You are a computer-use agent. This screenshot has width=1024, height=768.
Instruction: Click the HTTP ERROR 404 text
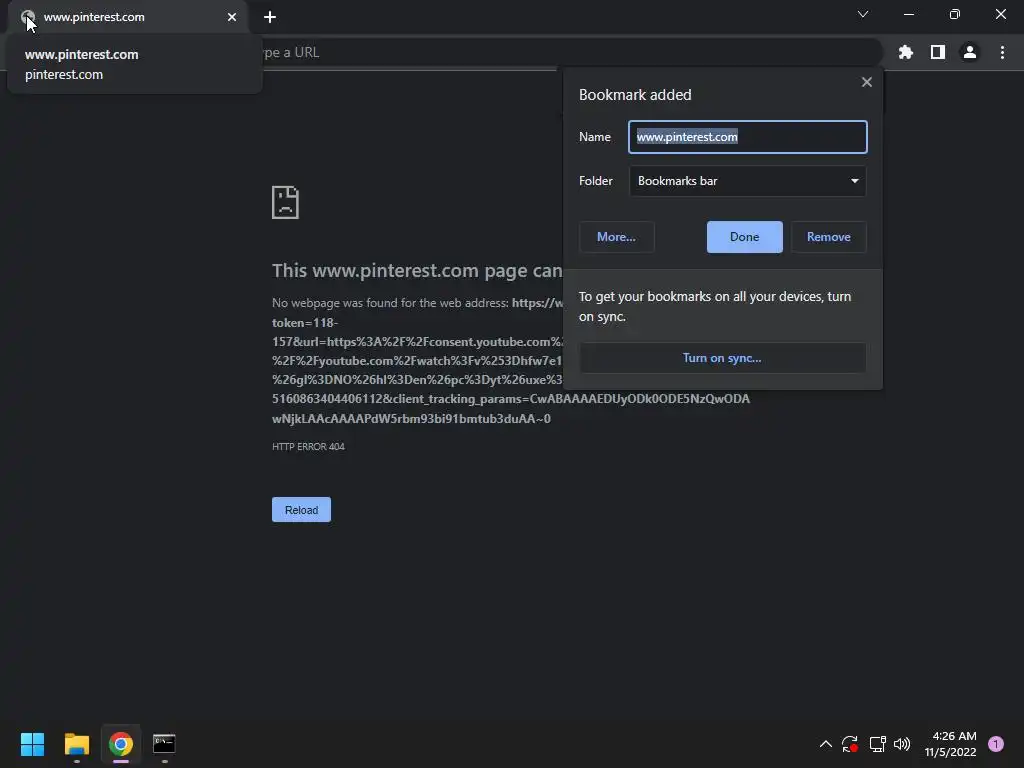click(308, 447)
